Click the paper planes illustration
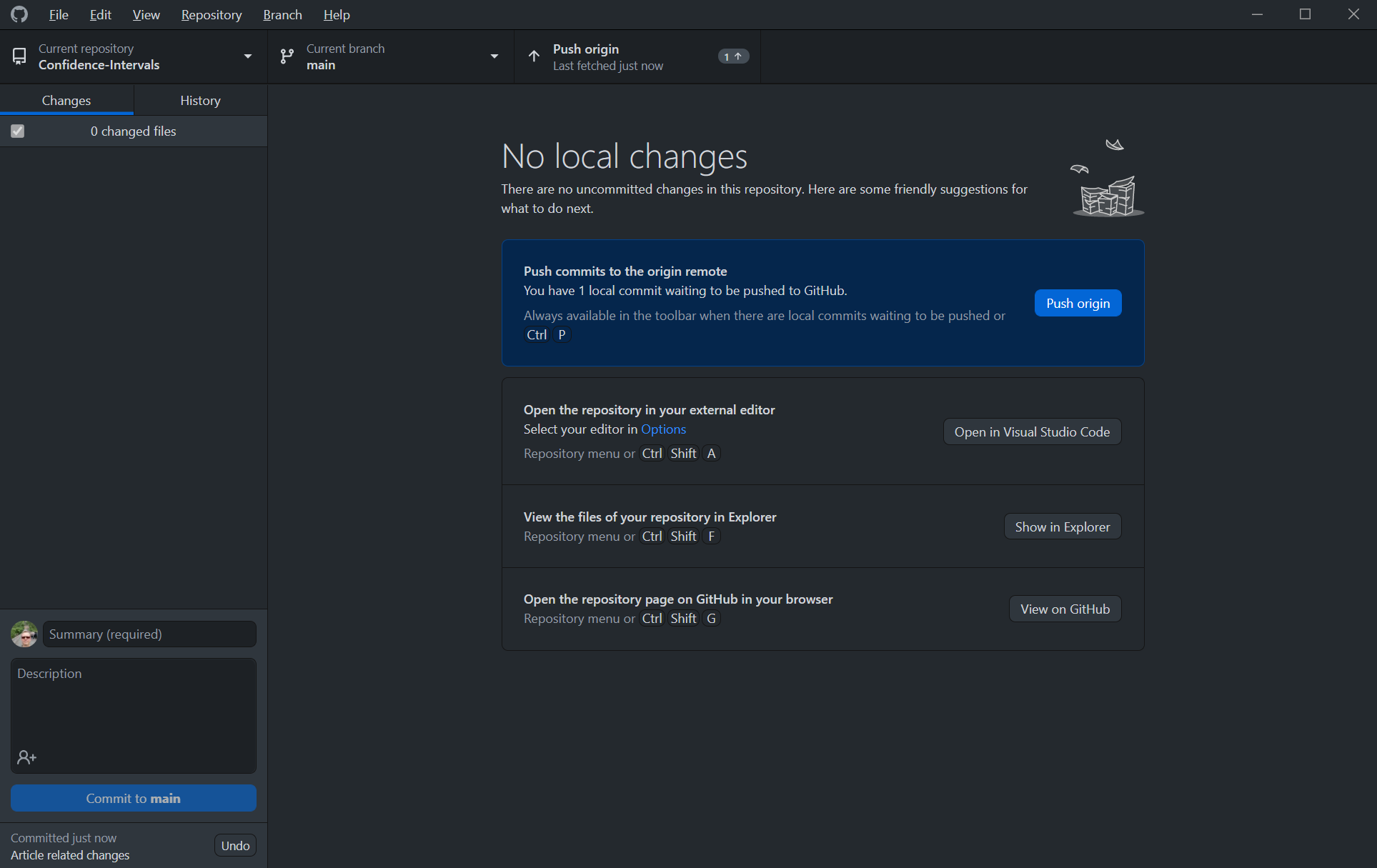 pyautogui.click(x=1107, y=179)
